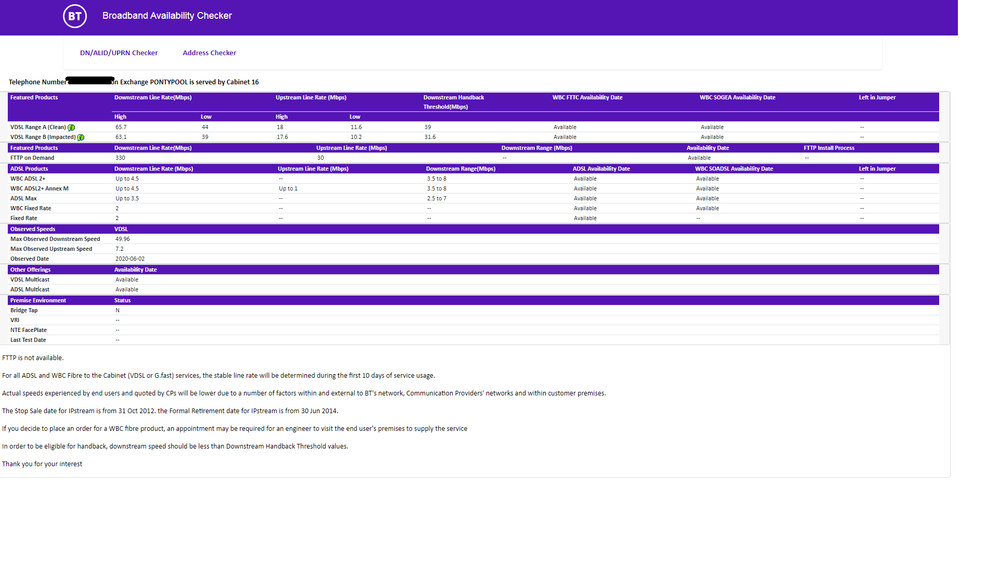Image resolution: width=999 pixels, height=562 pixels.
Task: Select the 'NTE FacePlate' row label
Action: [28, 331]
